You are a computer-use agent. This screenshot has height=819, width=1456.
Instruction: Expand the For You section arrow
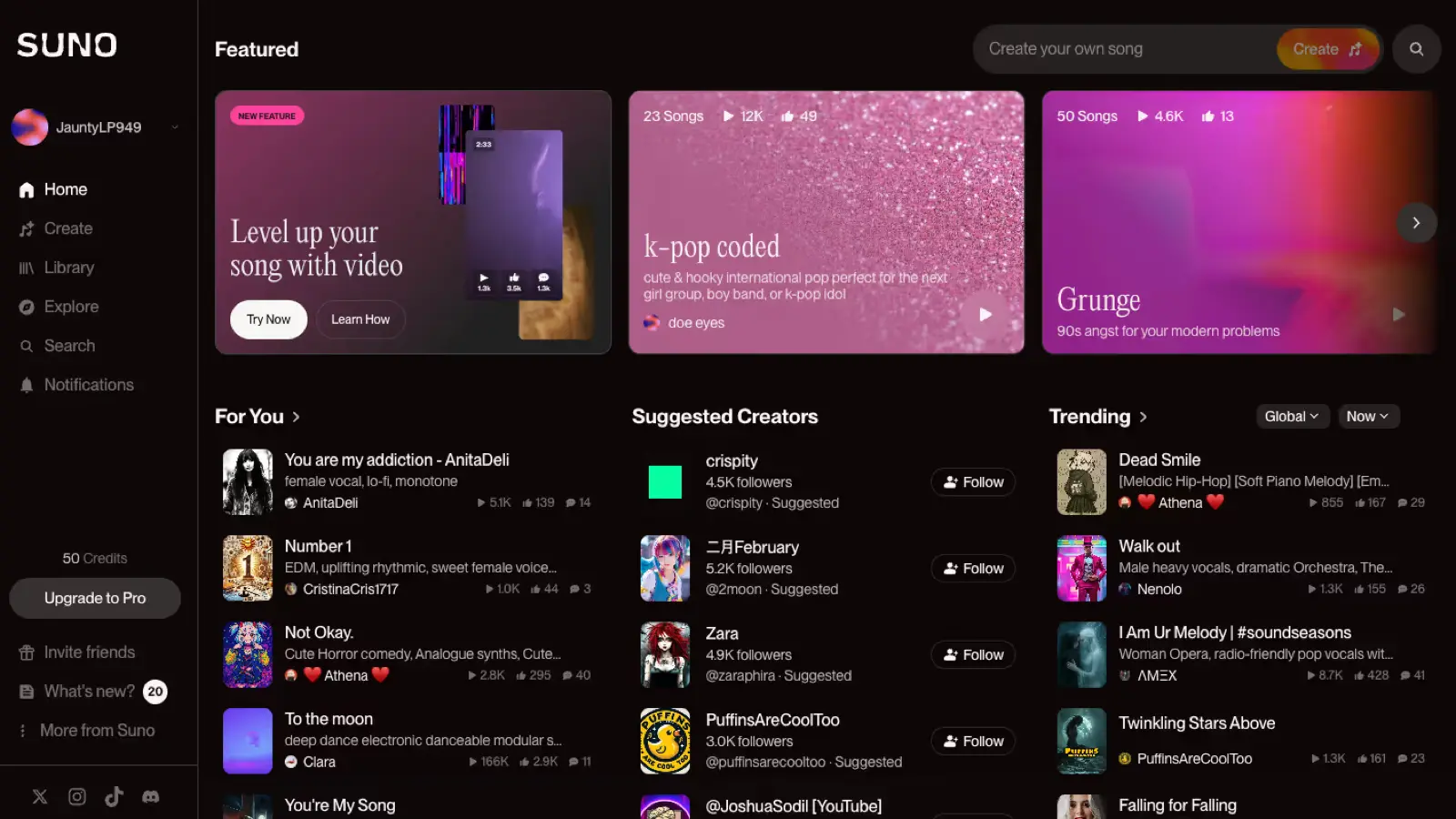click(x=296, y=417)
